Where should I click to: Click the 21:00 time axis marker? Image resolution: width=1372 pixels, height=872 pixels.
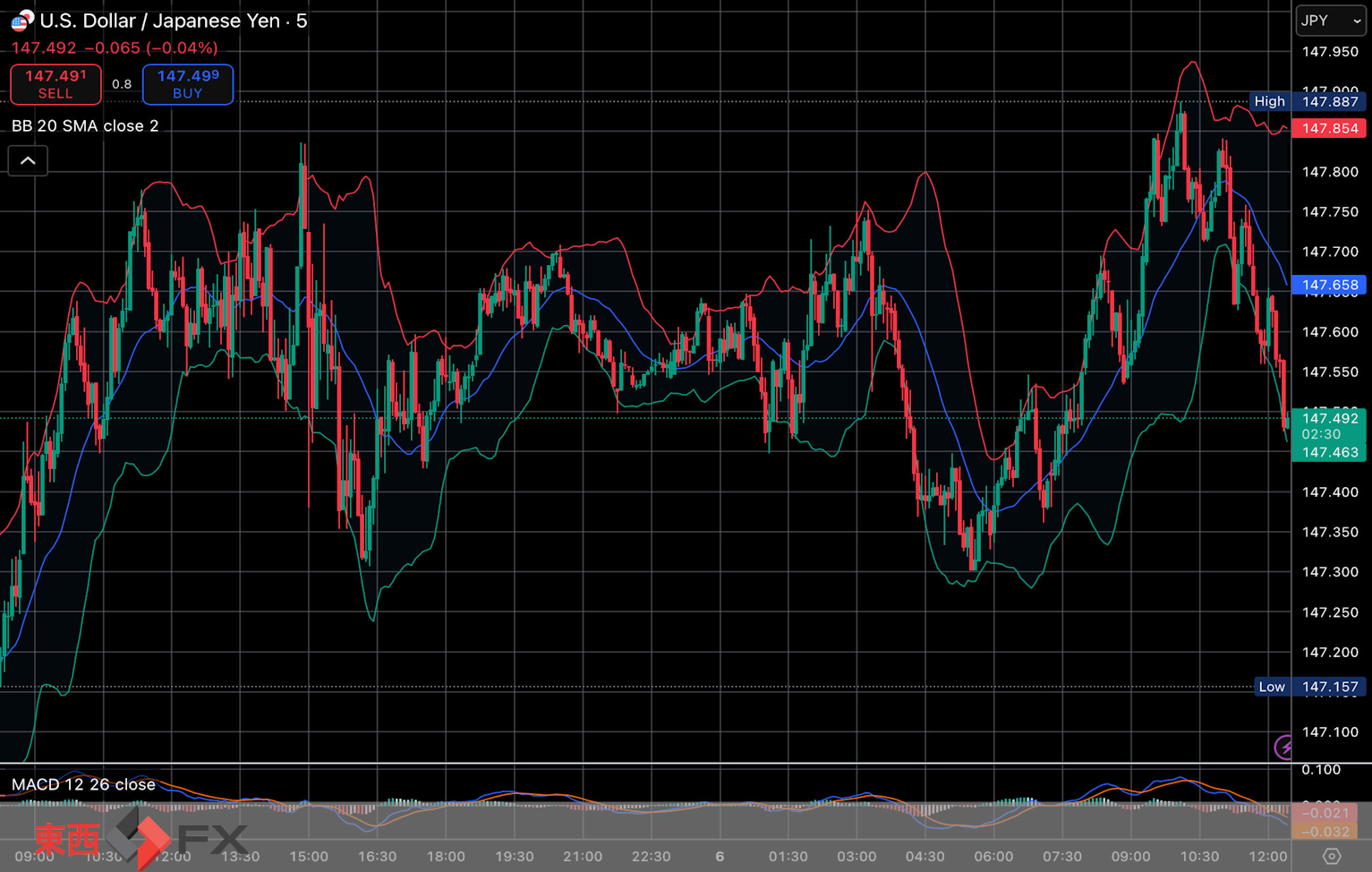tap(583, 856)
